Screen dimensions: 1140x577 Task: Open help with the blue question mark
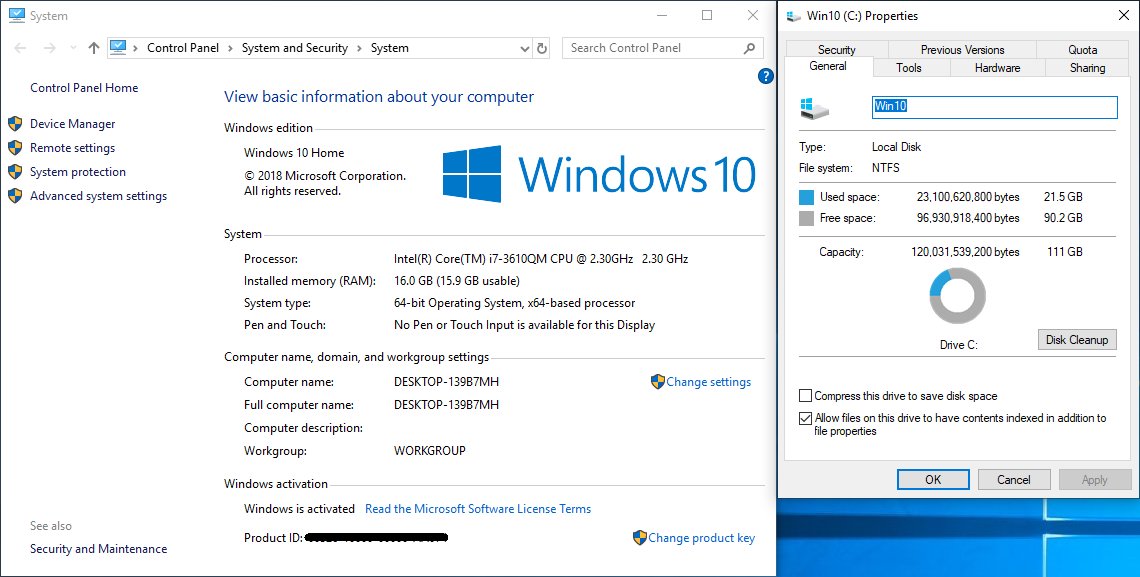pyautogui.click(x=766, y=76)
